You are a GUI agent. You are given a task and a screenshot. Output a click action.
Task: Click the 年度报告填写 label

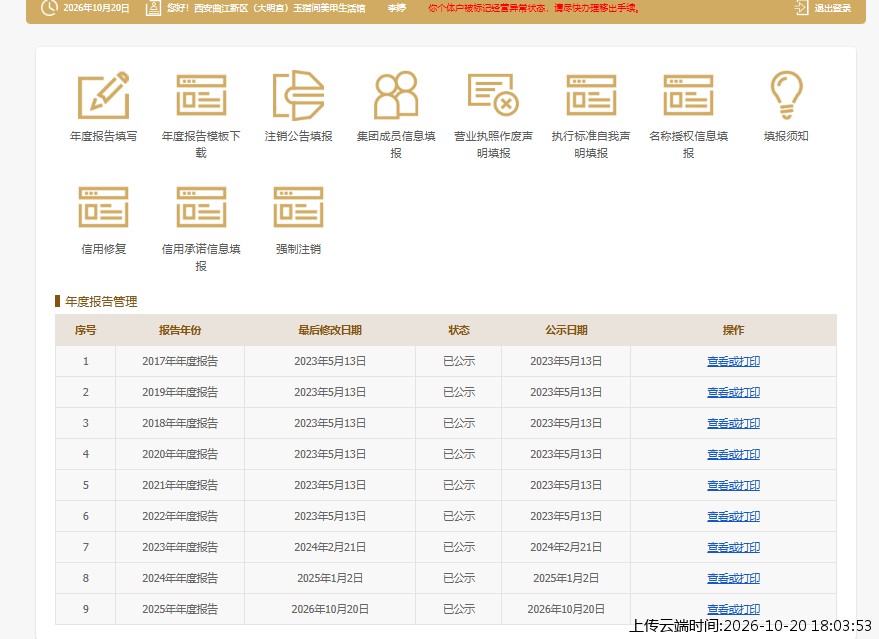click(104, 136)
